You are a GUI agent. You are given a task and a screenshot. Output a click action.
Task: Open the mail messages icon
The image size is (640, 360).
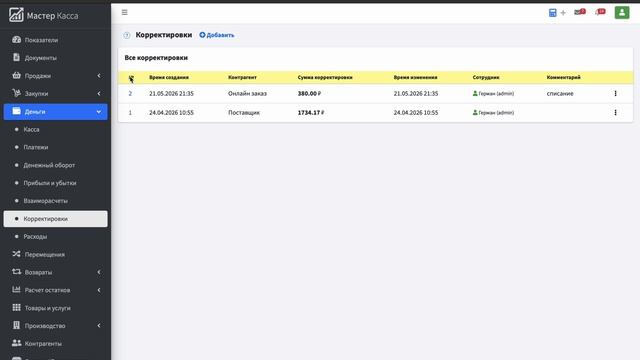[580, 12]
